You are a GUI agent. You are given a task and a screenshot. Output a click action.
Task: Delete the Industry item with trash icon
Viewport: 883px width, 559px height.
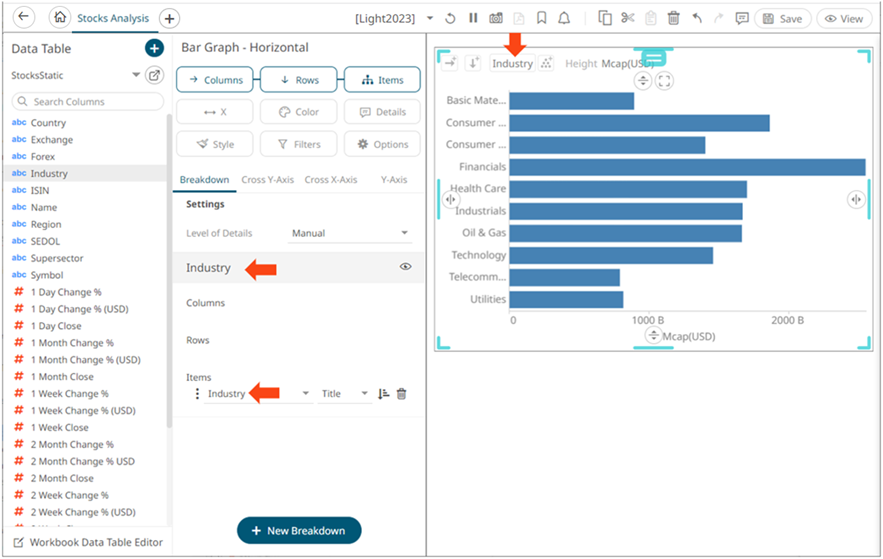click(x=402, y=394)
